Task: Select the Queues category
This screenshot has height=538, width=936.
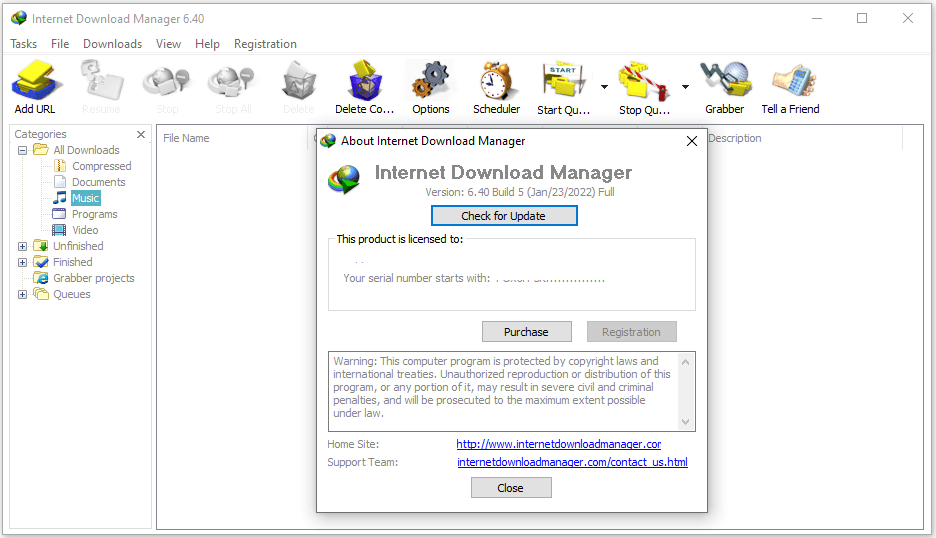Action: coord(72,294)
